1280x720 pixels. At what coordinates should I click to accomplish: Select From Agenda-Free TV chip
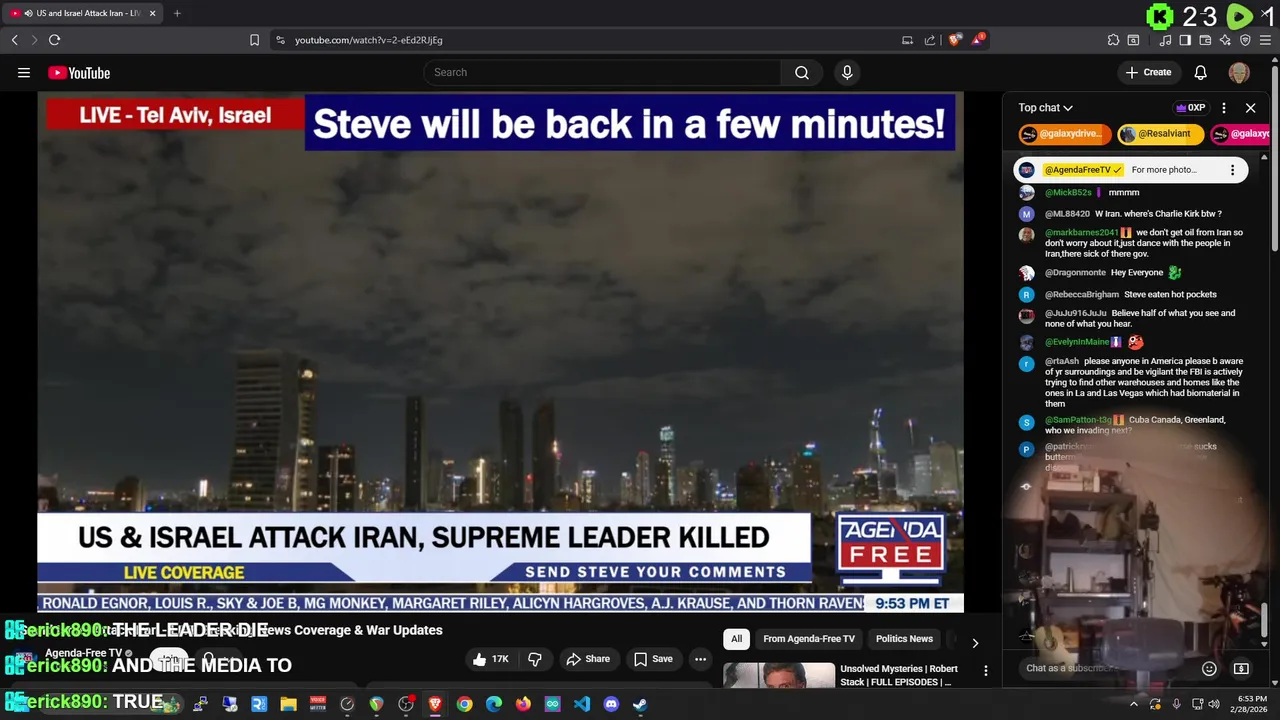pyautogui.click(x=809, y=639)
